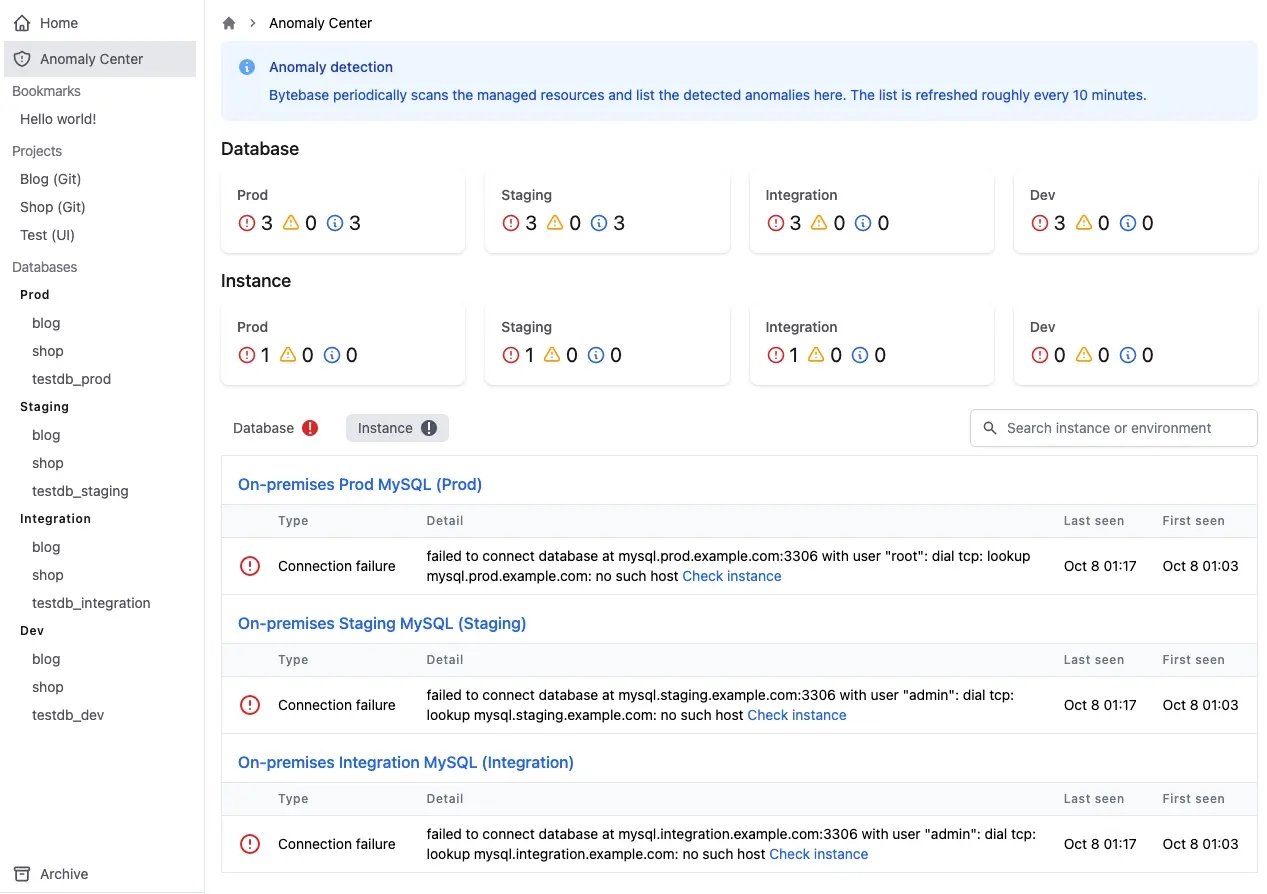The image size is (1267, 894).
Task: Click the yellow warning icon on the Instance Staging card
Action: 552,355
